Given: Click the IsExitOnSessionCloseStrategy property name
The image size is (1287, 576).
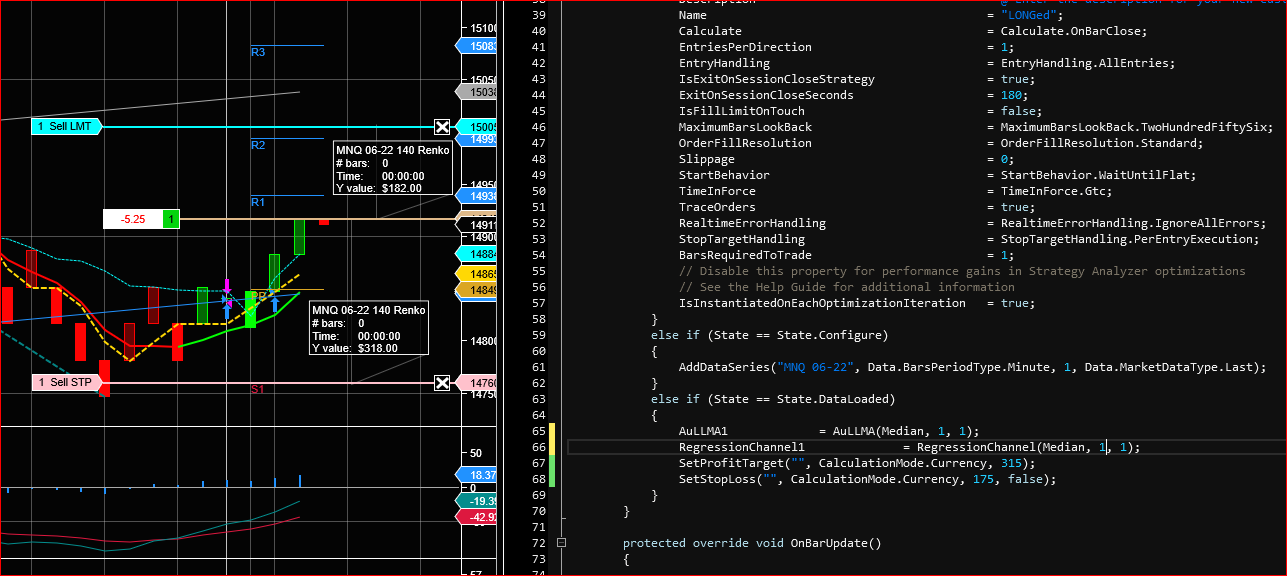Looking at the screenshot, I should point(777,79).
